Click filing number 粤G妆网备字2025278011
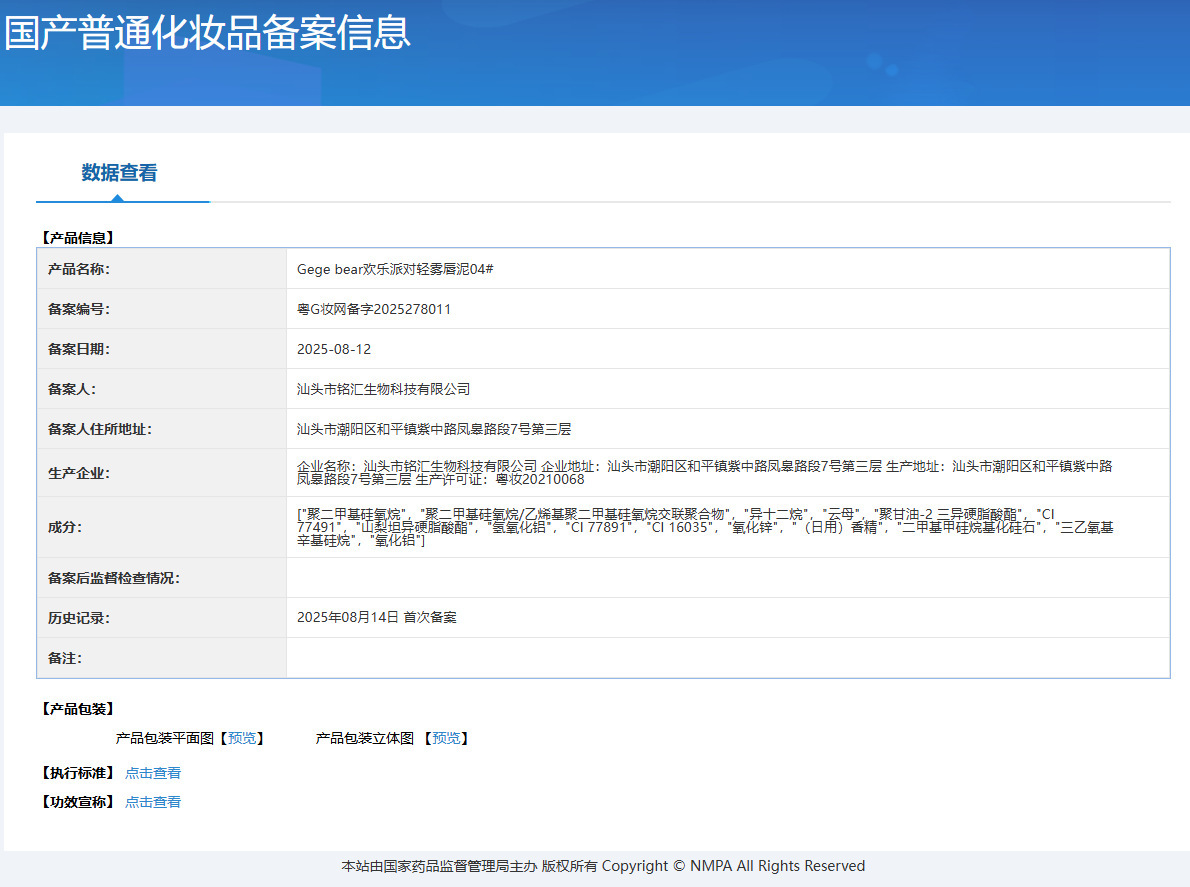The width and height of the screenshot is (1190, 887). coord(373,310)
